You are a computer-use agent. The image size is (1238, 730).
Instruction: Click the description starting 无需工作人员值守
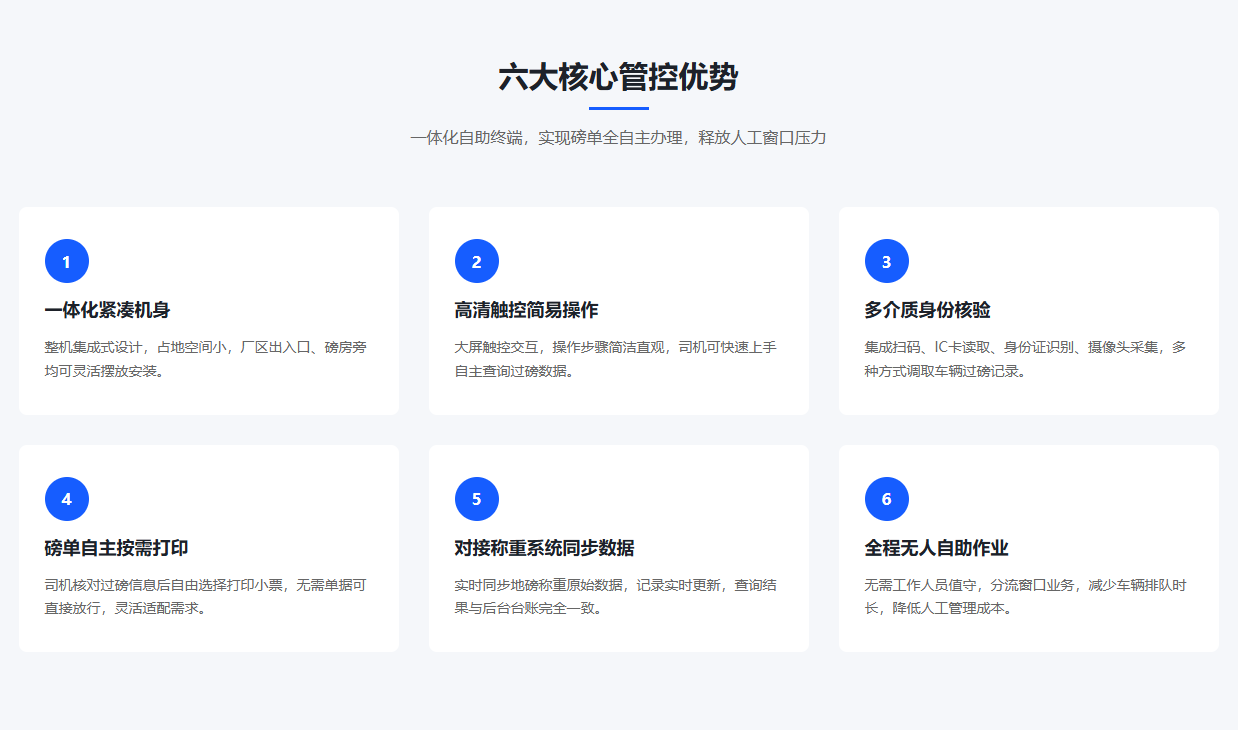(x=1026, y=596)
